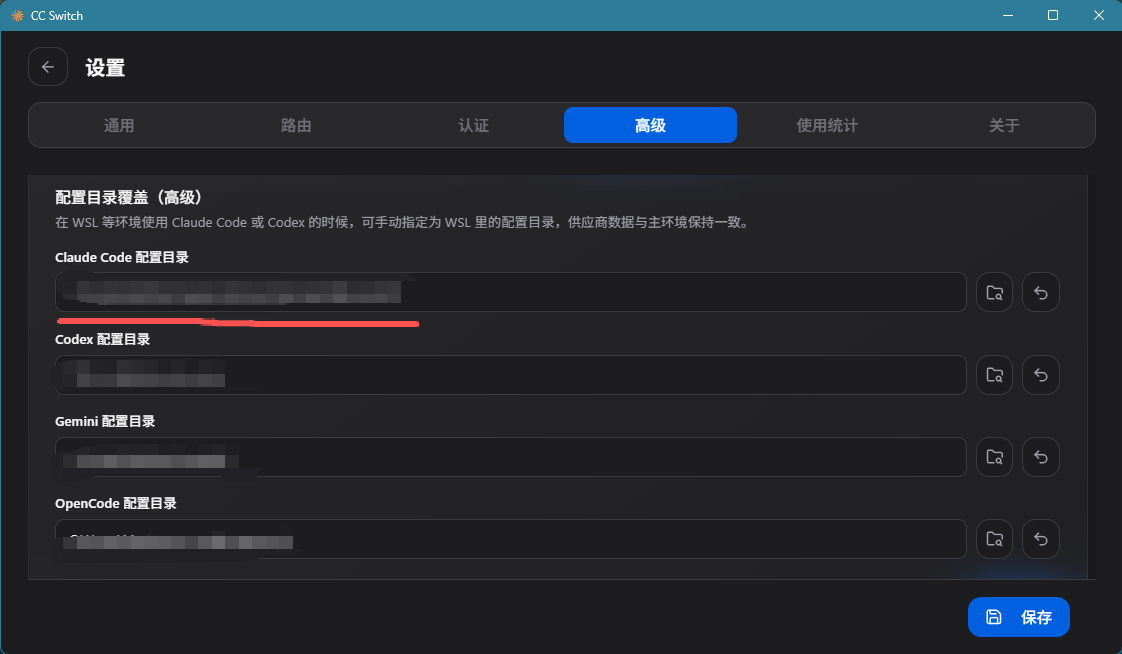Select the 高级 tab
Image resolution: width=1122 pixels, height=654 pixels.
(x=650, y=125)
